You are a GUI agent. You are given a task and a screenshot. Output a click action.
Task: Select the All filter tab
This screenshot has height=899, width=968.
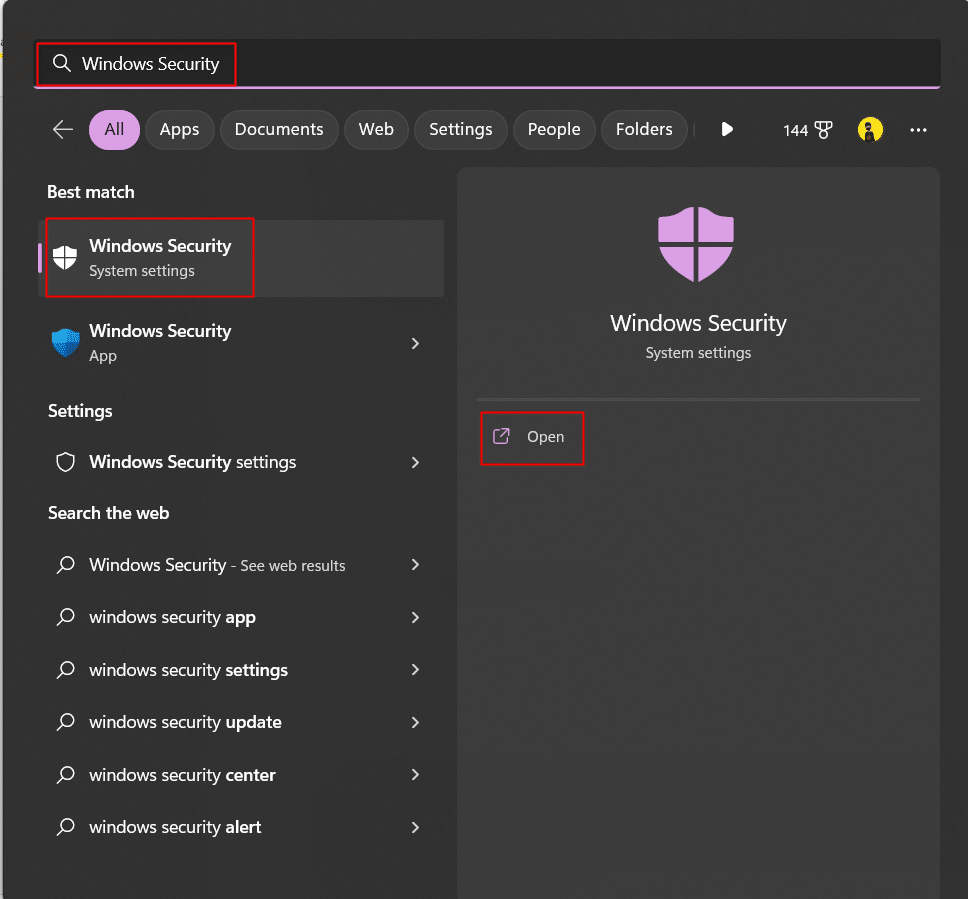114,130
